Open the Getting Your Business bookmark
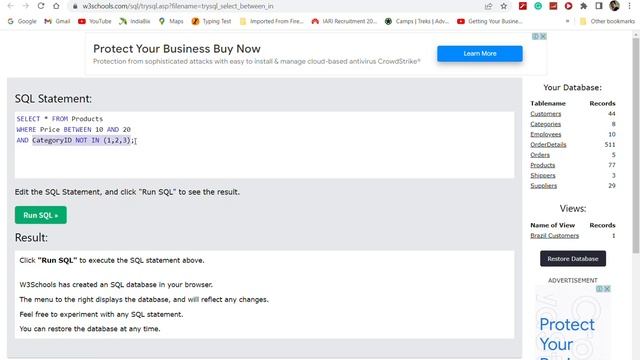Viewport: 640px width, 360px height. [x=490, y=21]
